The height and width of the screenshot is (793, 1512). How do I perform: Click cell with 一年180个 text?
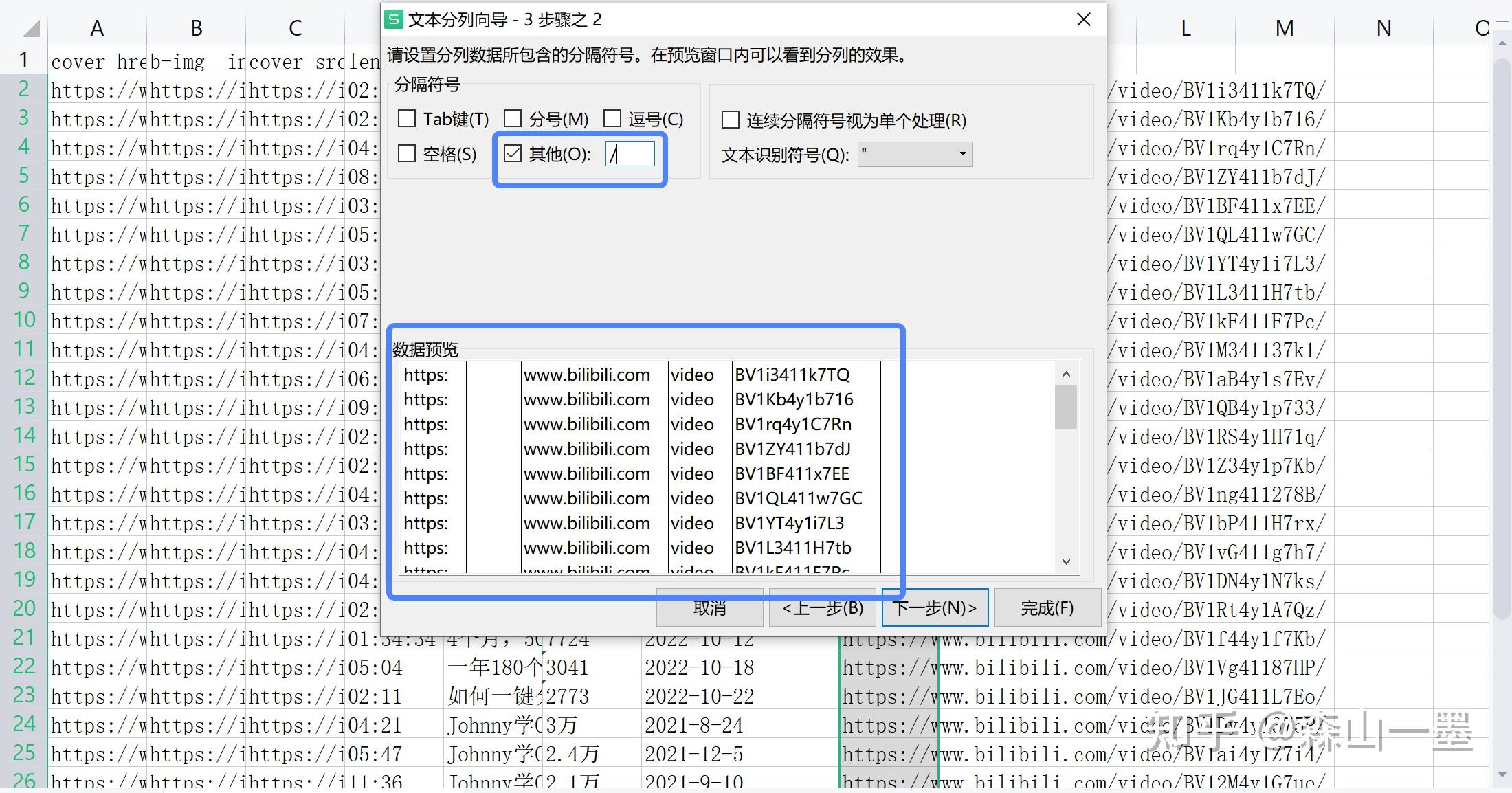[493, 667]
